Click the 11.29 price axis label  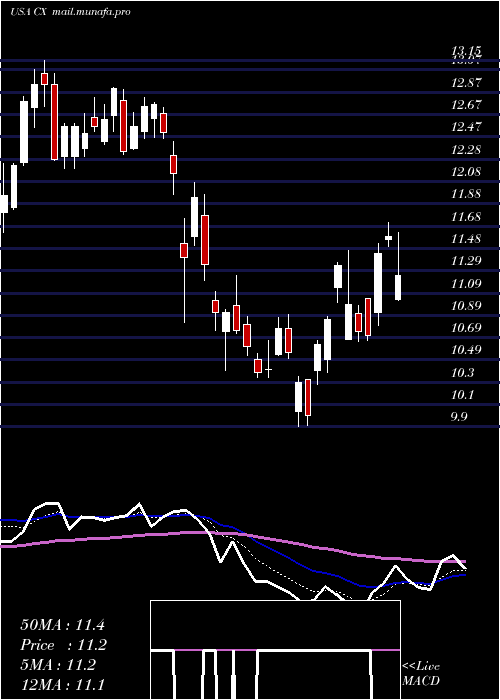(467, 261)
